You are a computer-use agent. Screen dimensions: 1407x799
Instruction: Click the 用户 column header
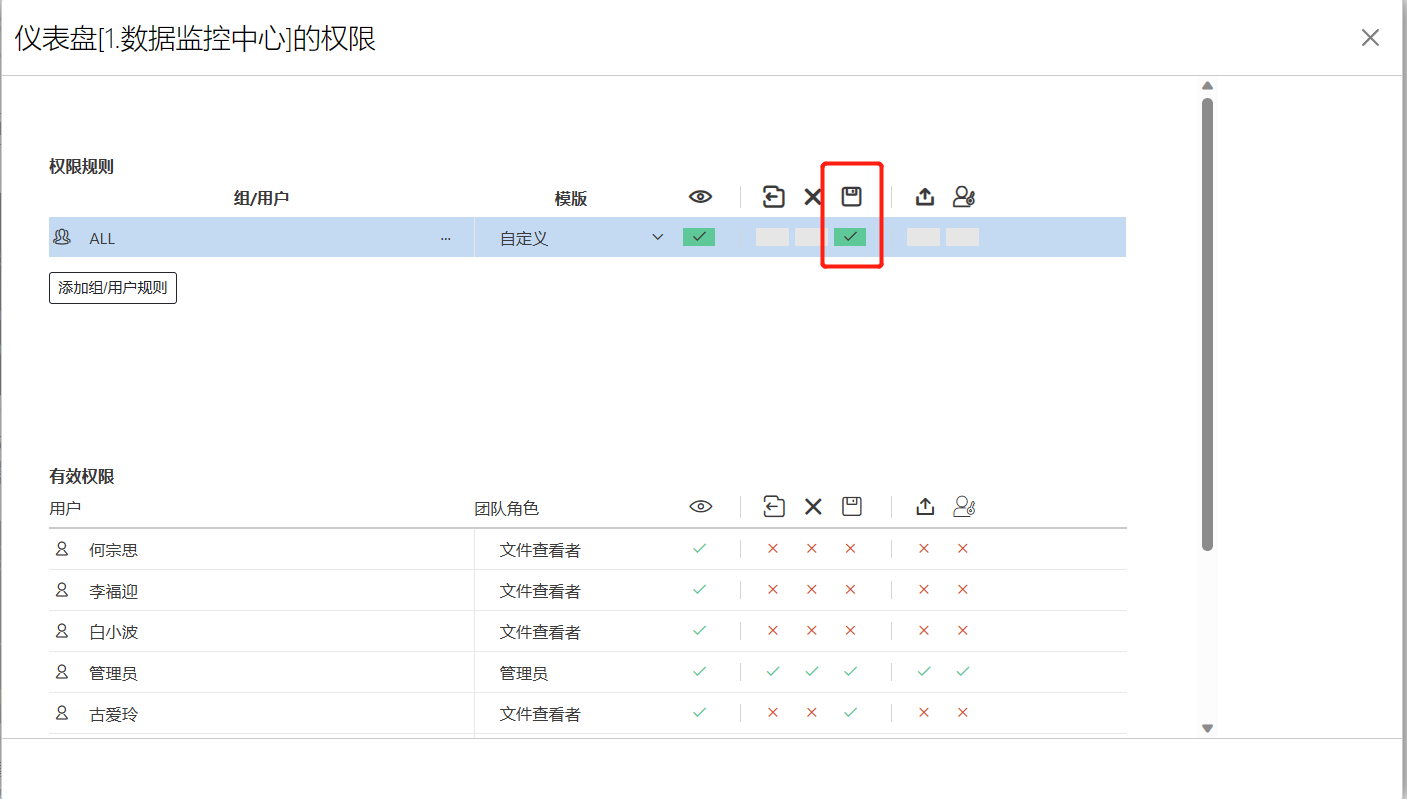point(65,508)
